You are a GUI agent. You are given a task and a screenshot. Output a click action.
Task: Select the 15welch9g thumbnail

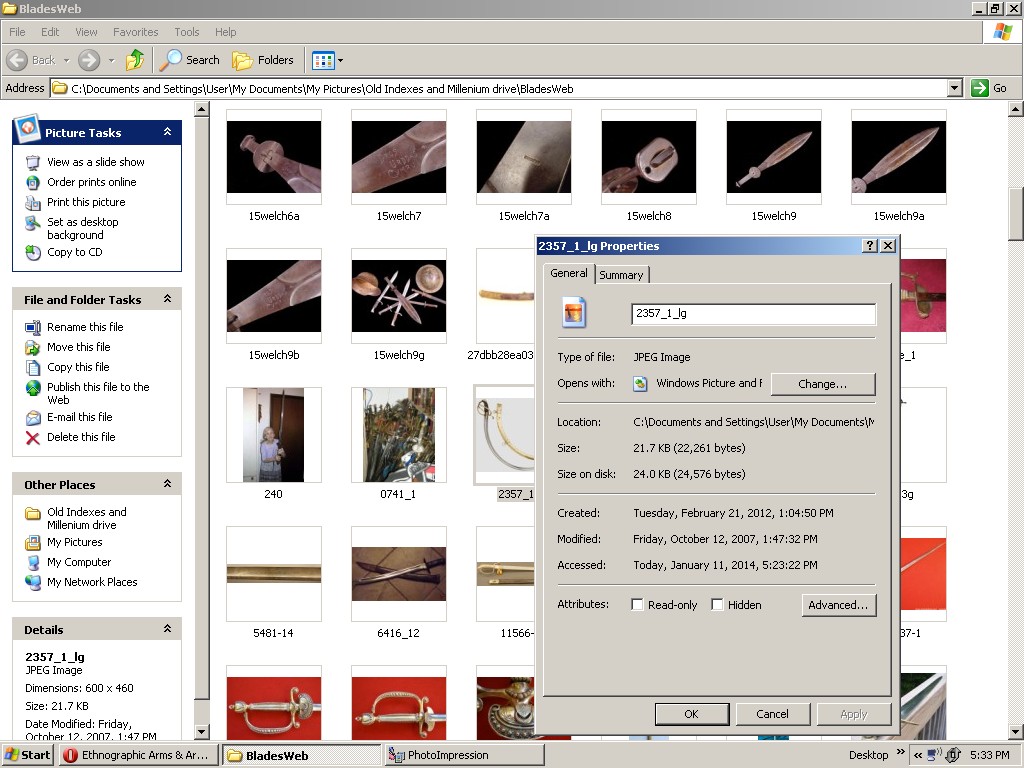coord(399,296)
